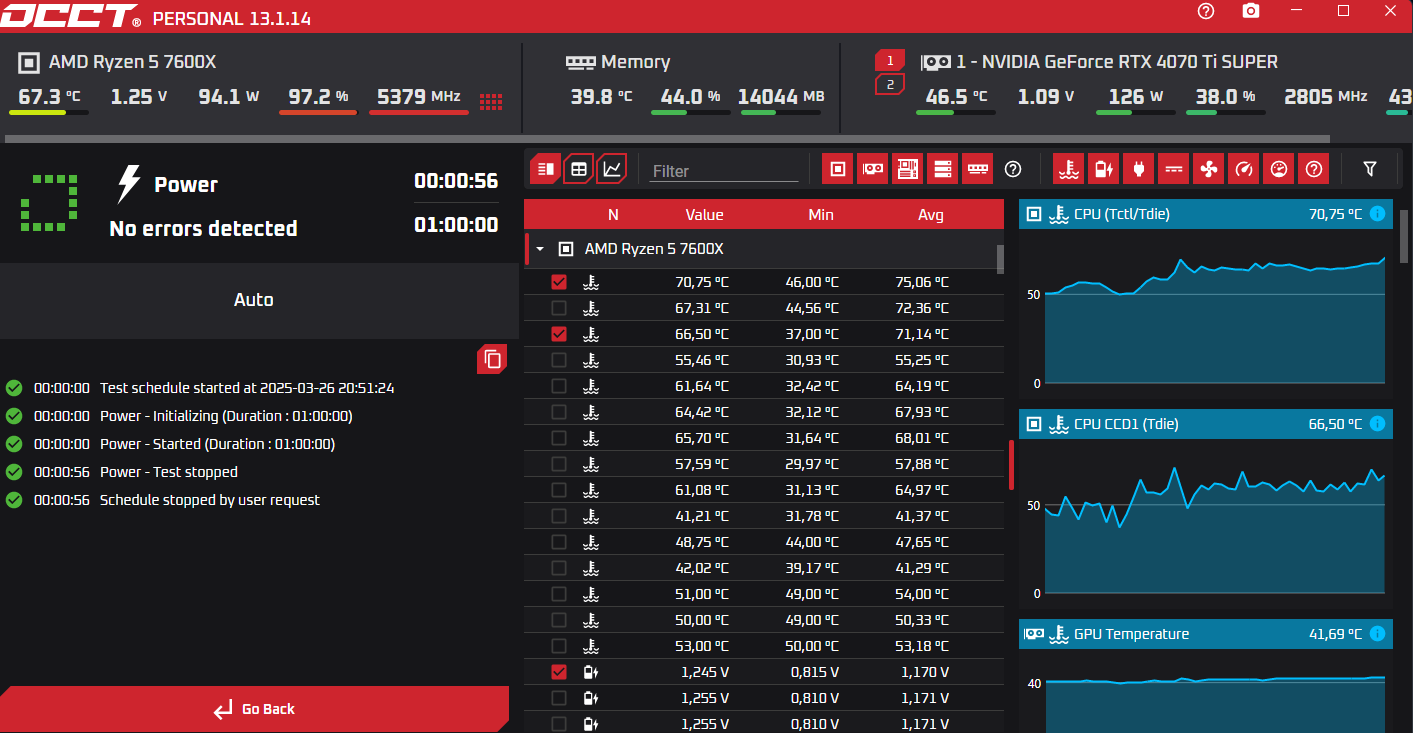Switch to table-only monitoring view
Screen dimensions: 1413x733
coord(578,169)
